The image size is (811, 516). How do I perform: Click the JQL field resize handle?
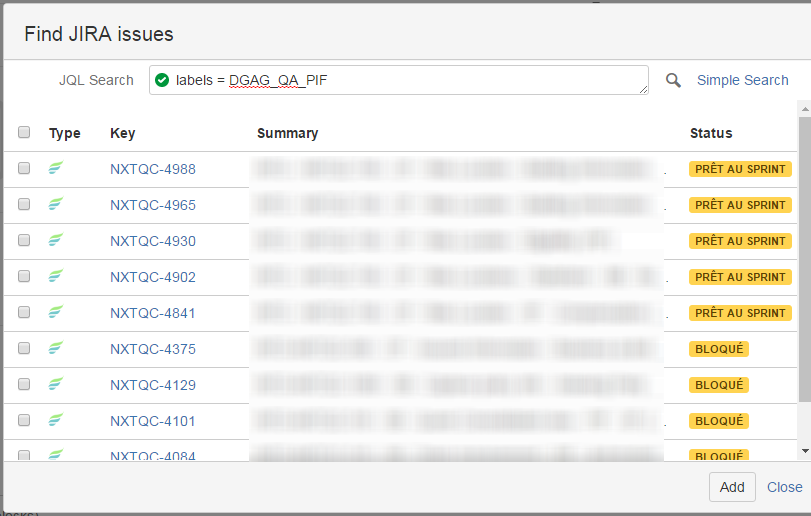coord(643,89)
